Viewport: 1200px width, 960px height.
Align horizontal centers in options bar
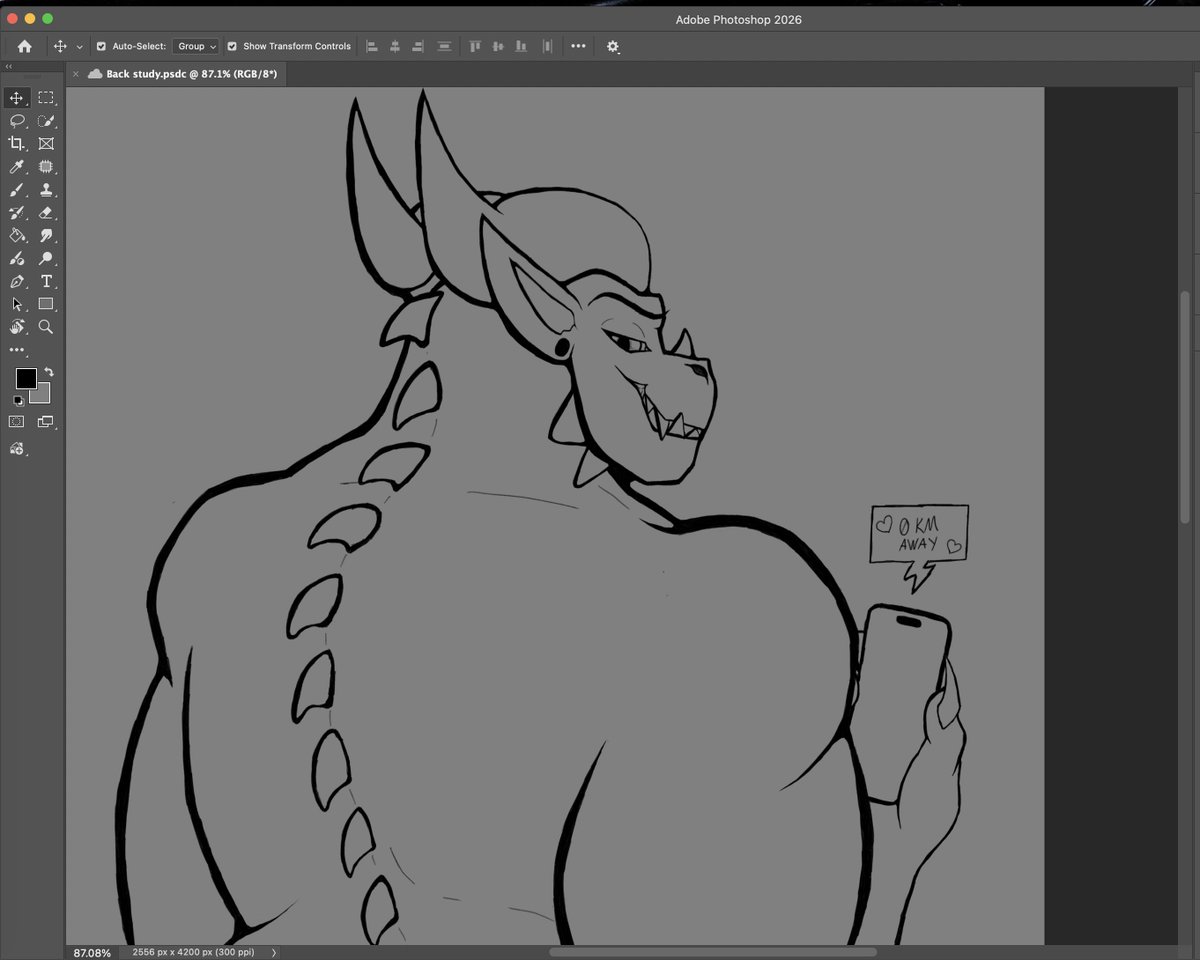(395, 46)
